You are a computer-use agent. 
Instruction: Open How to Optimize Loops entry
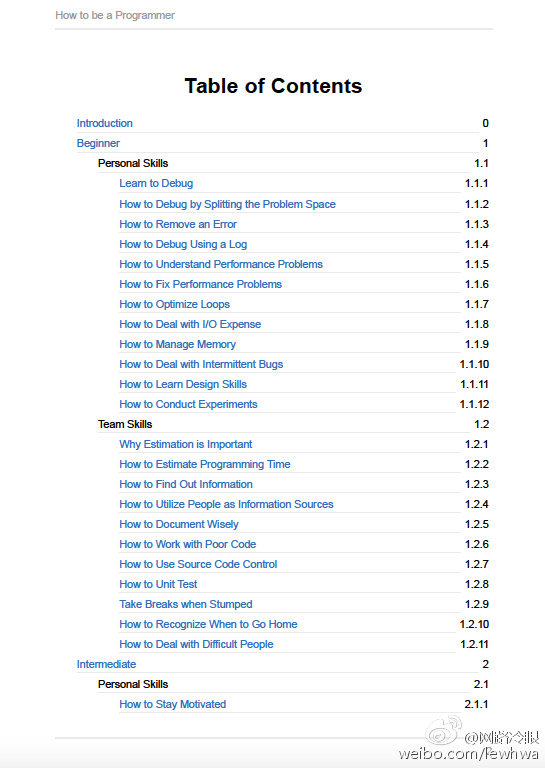tap(174, 304)
